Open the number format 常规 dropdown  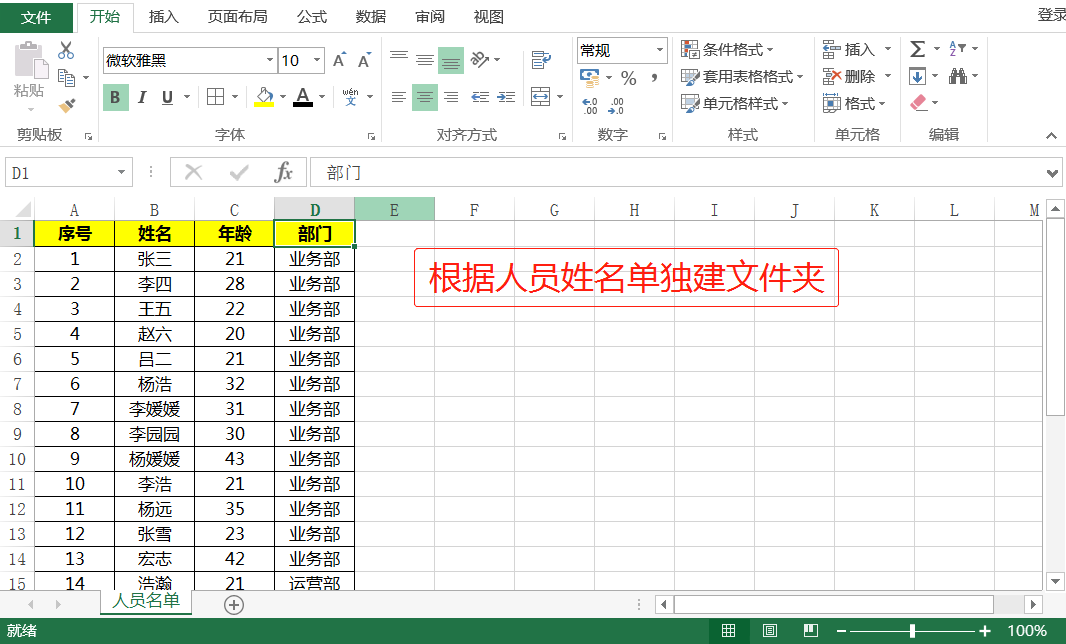[x=659, y=50]
